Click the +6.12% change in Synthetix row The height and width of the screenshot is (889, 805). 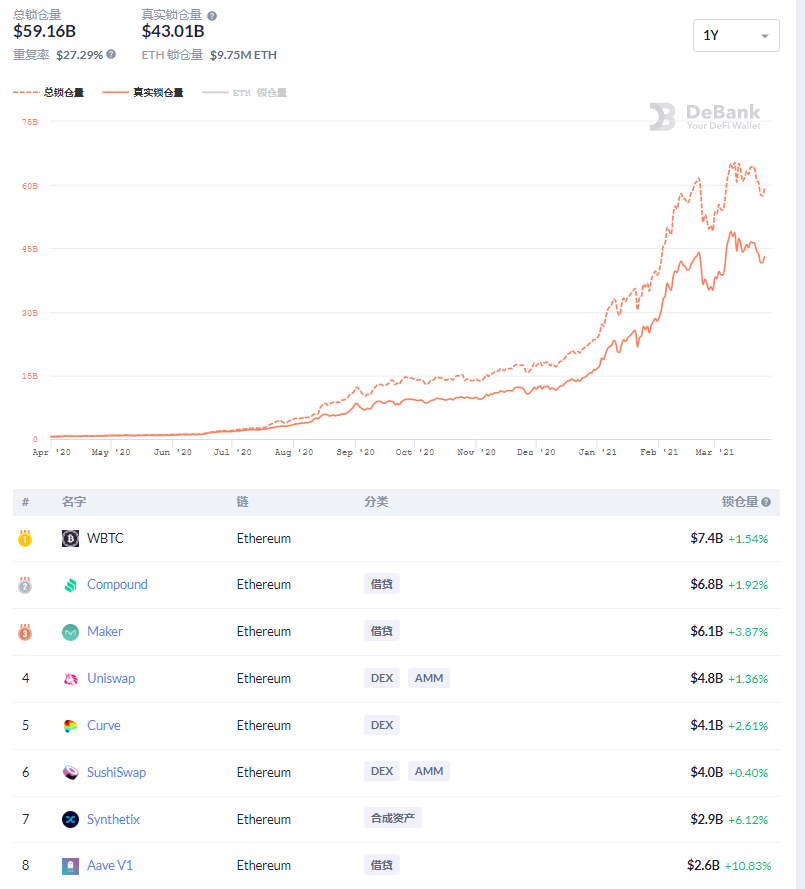click(x=748, y=820)
